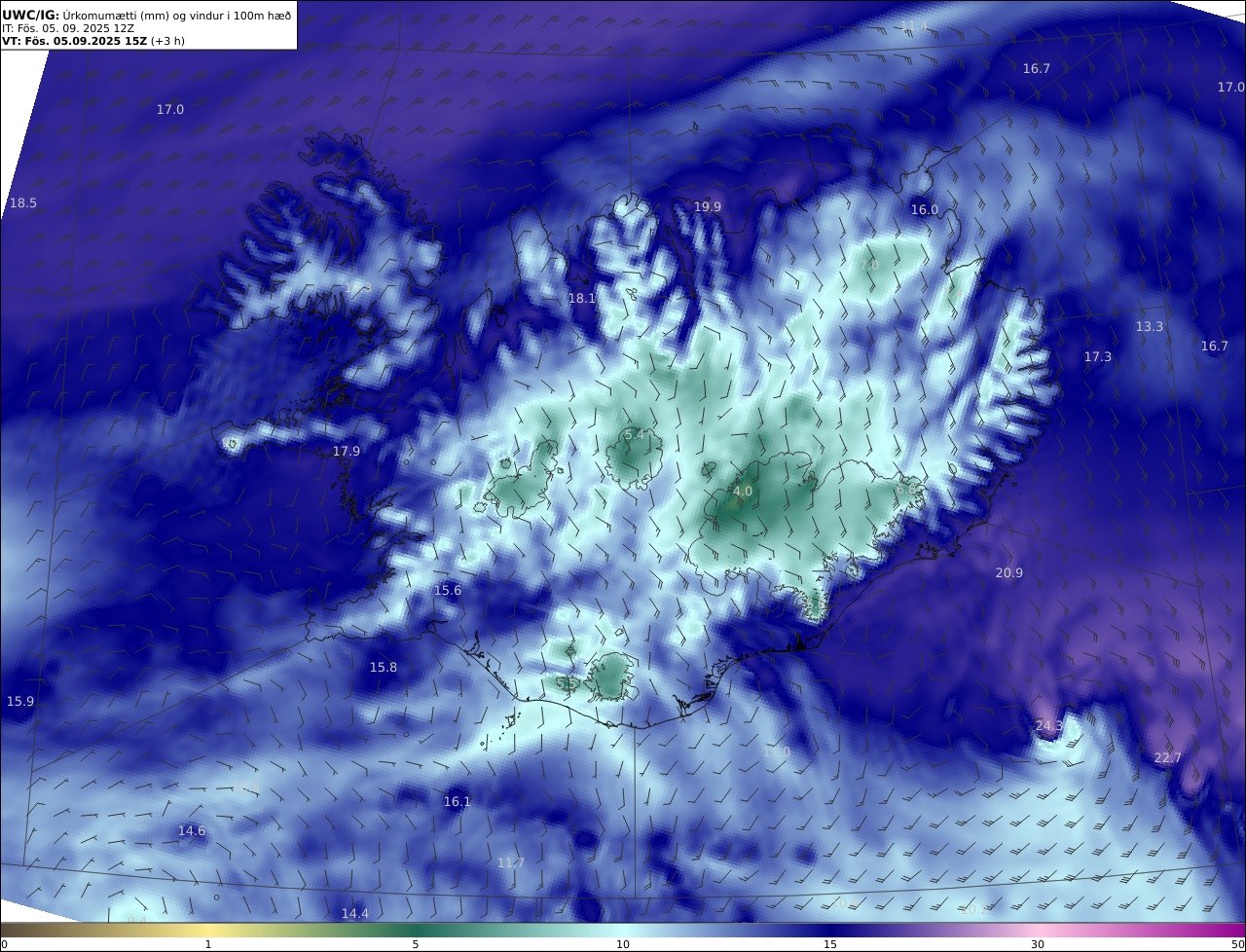Click the map value 19.9
The width and height of the screenshot is (1246, 952).
708,206
